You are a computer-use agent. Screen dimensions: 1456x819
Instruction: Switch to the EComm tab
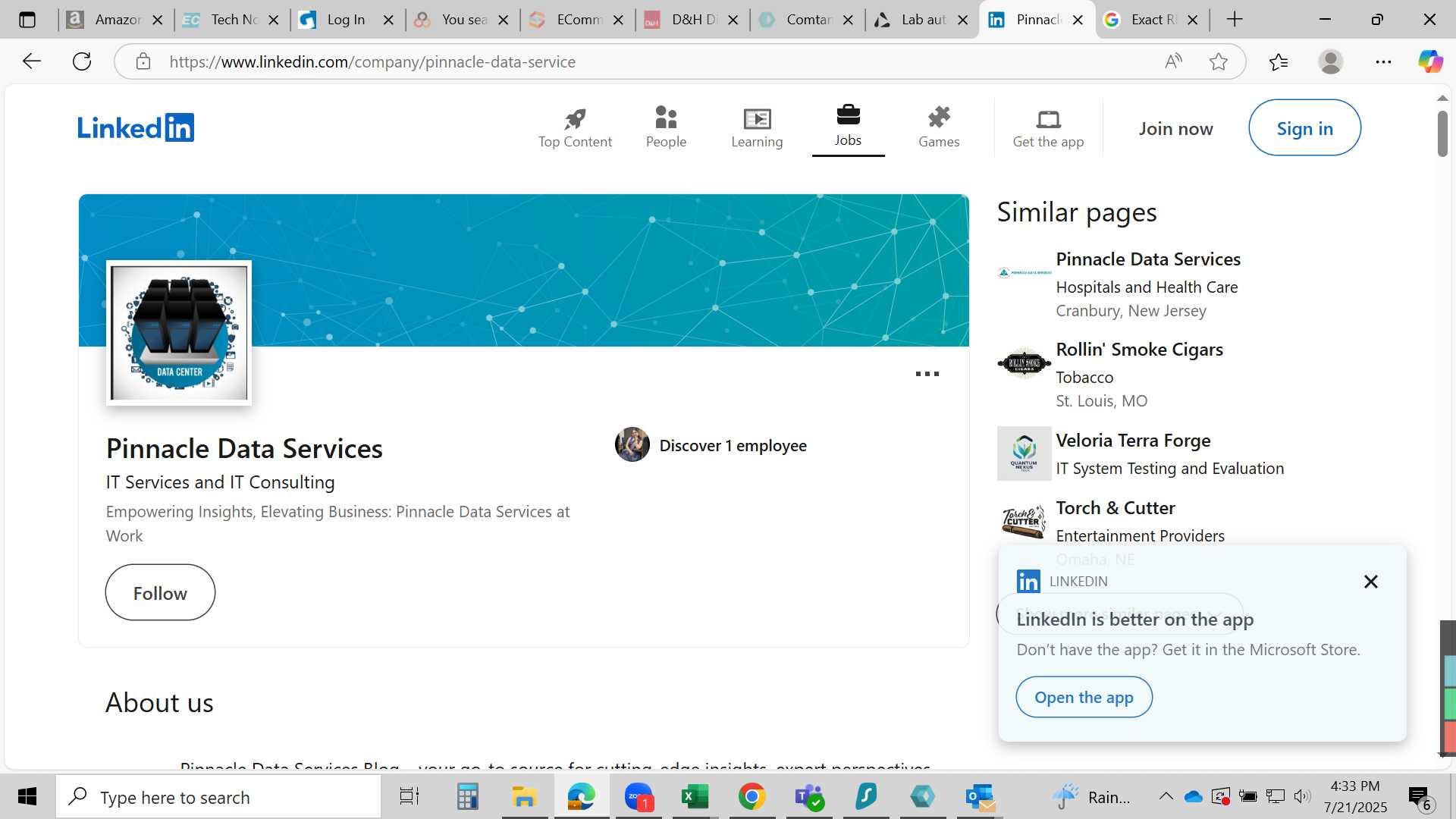[578, 20]
